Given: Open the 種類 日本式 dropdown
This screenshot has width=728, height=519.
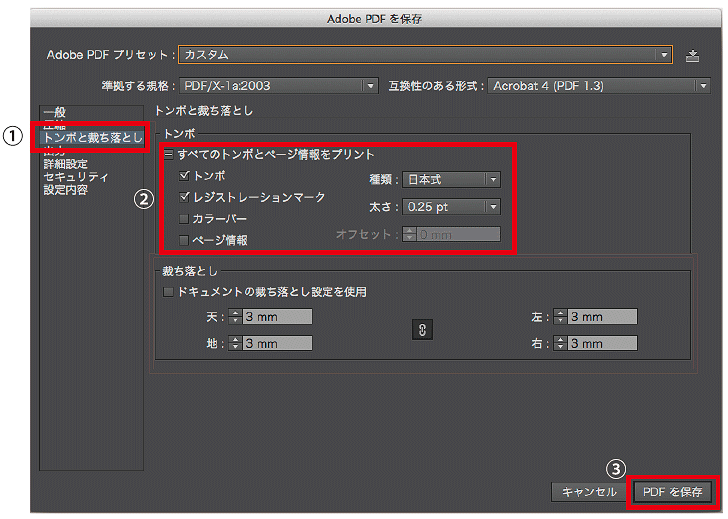Looking at the screenshot, I should point(451,179).
